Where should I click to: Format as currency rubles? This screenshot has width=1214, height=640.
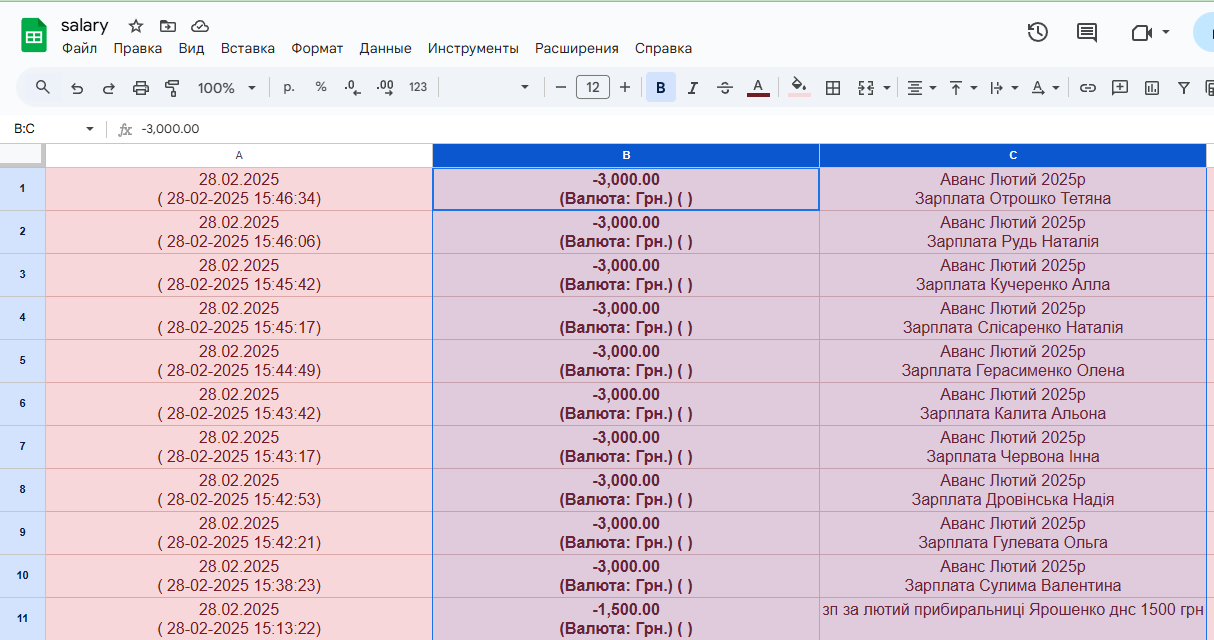(x=289, y=87)
